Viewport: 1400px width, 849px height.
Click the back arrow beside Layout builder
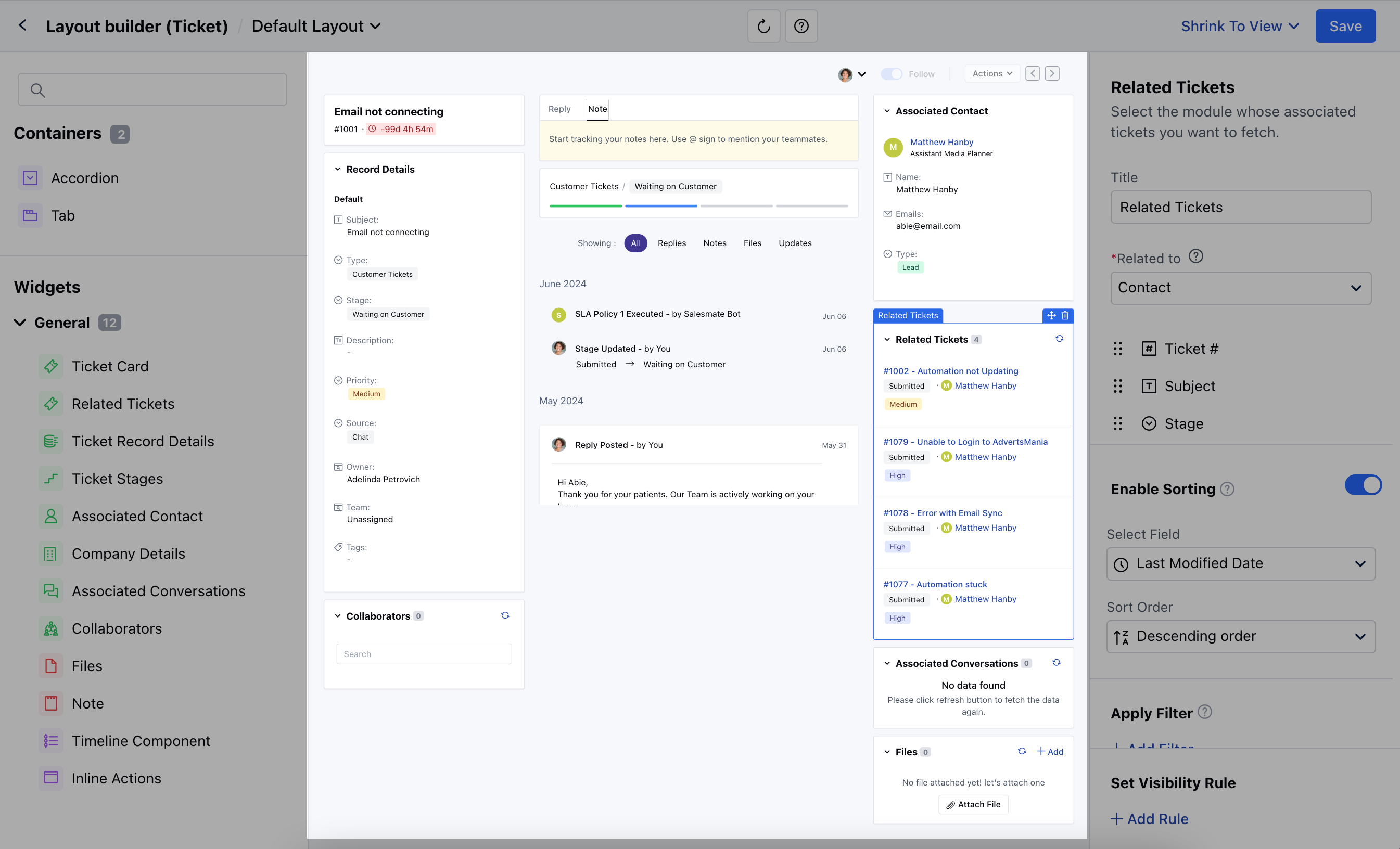[23, 25]
